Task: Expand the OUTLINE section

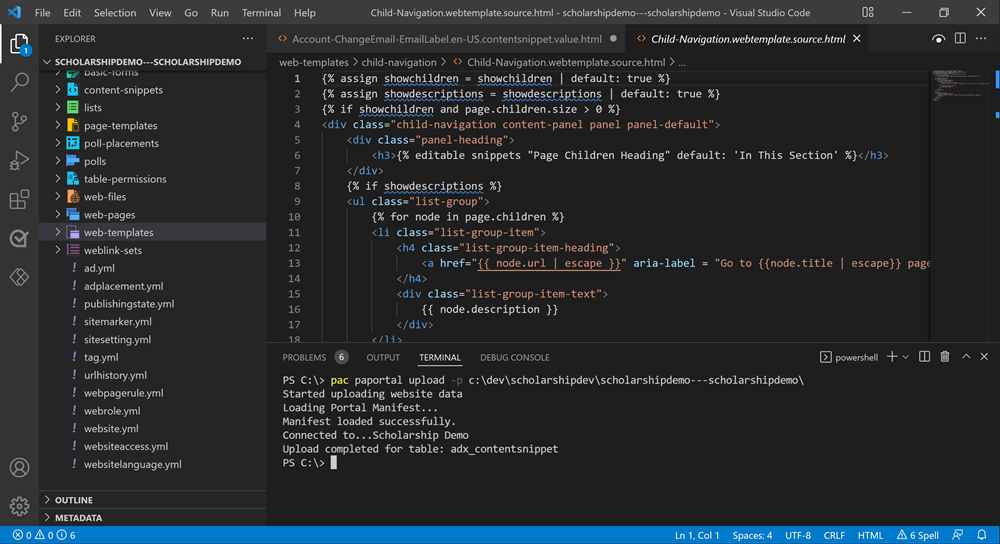Action: pos(73,500)
